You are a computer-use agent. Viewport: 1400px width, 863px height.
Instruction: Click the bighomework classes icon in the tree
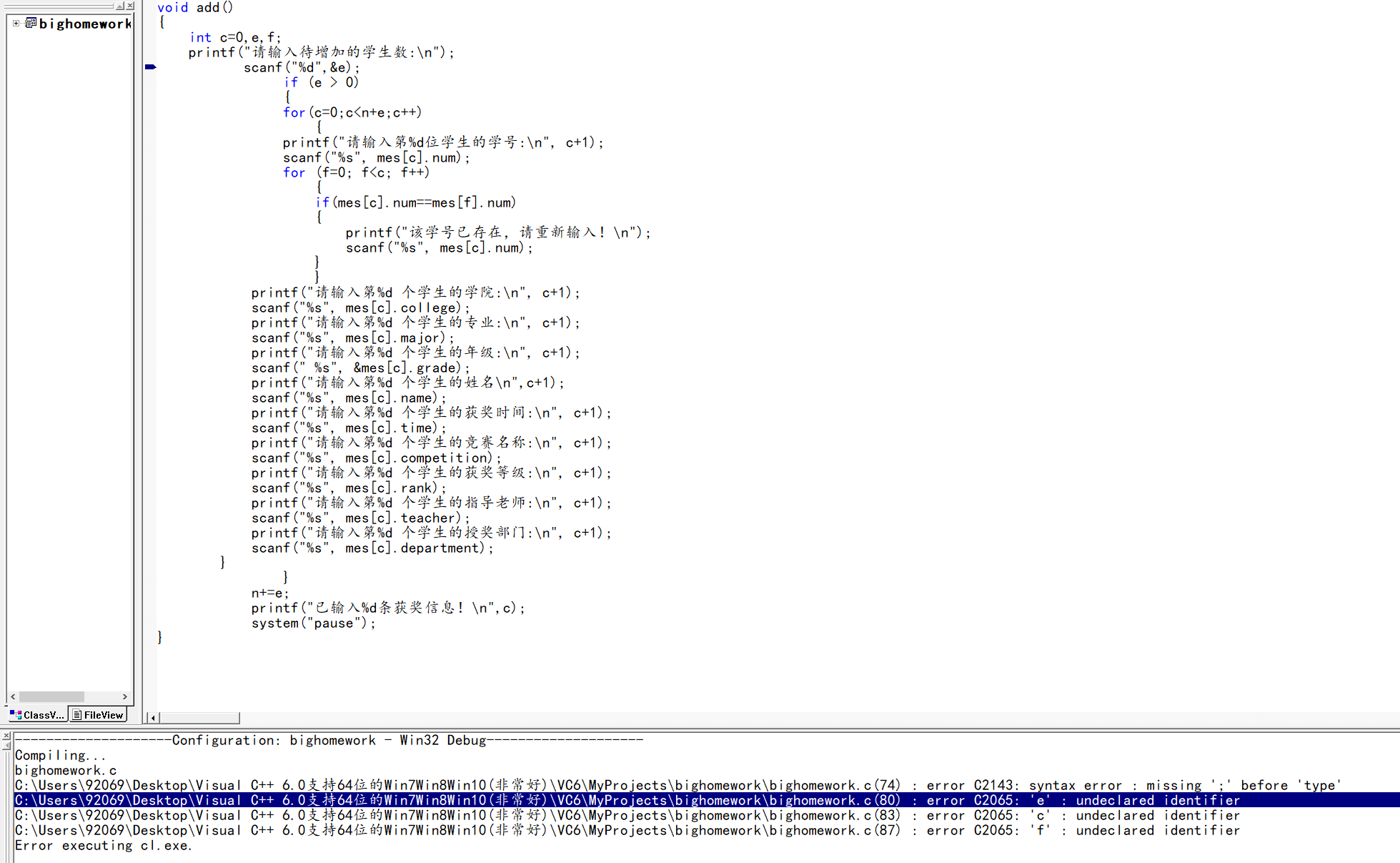tap(31, 23)
